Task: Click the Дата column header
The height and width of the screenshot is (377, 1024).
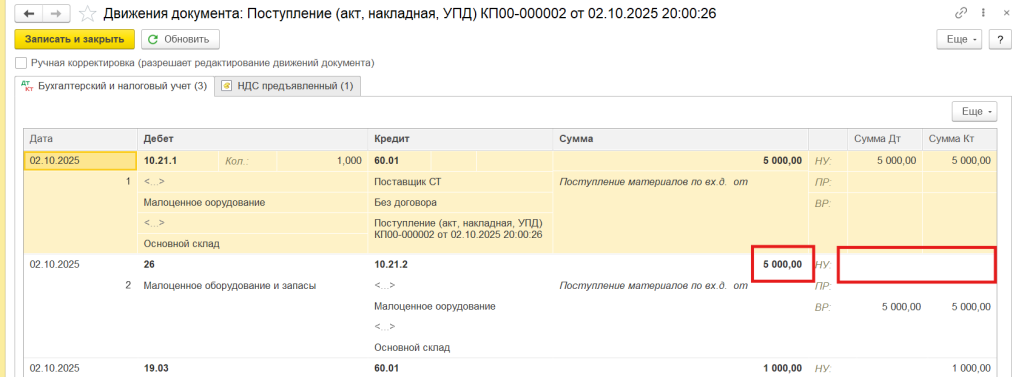Action: 80,139
